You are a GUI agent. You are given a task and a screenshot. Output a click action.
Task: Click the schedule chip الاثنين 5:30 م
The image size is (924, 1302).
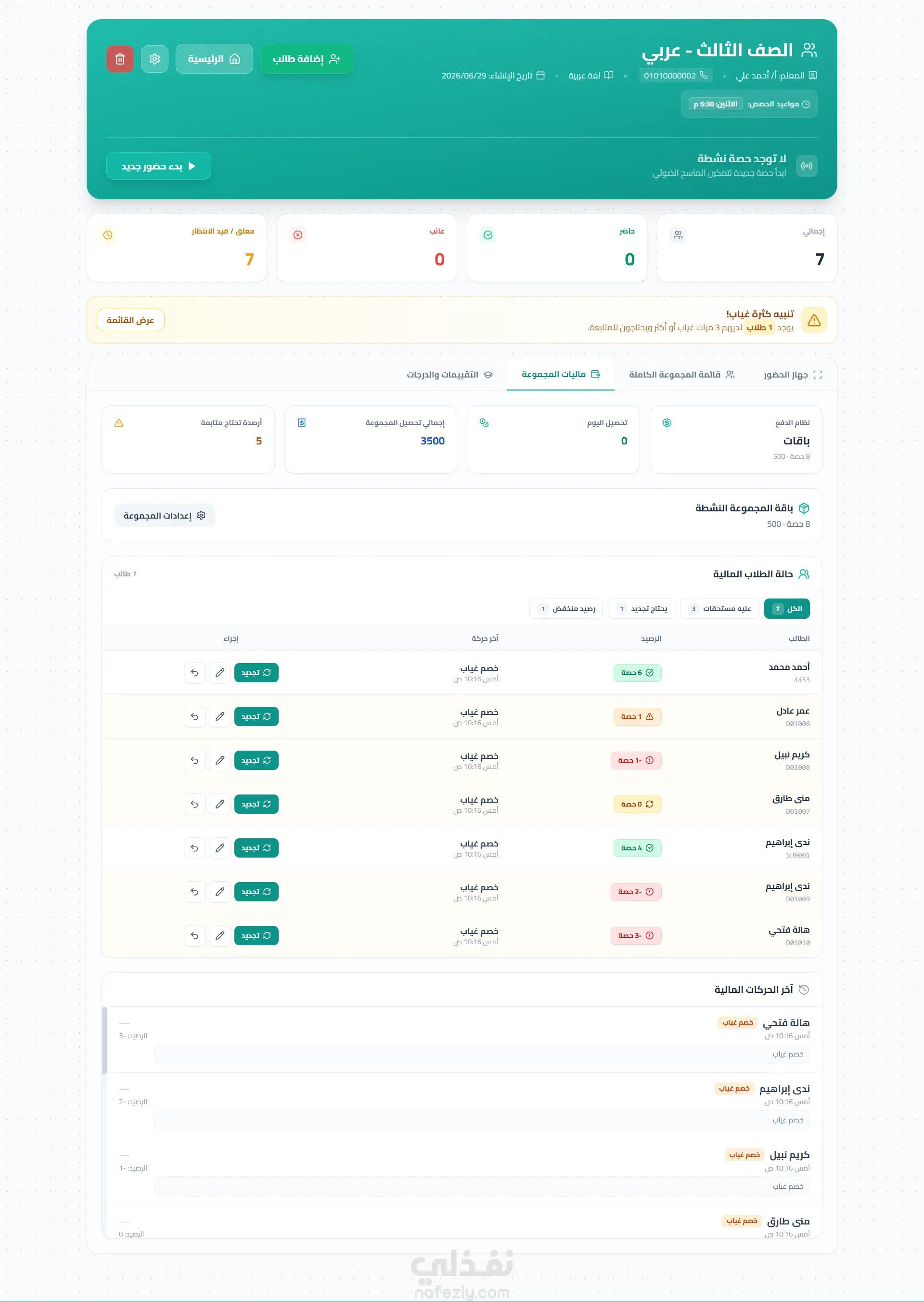click(716, 104)
